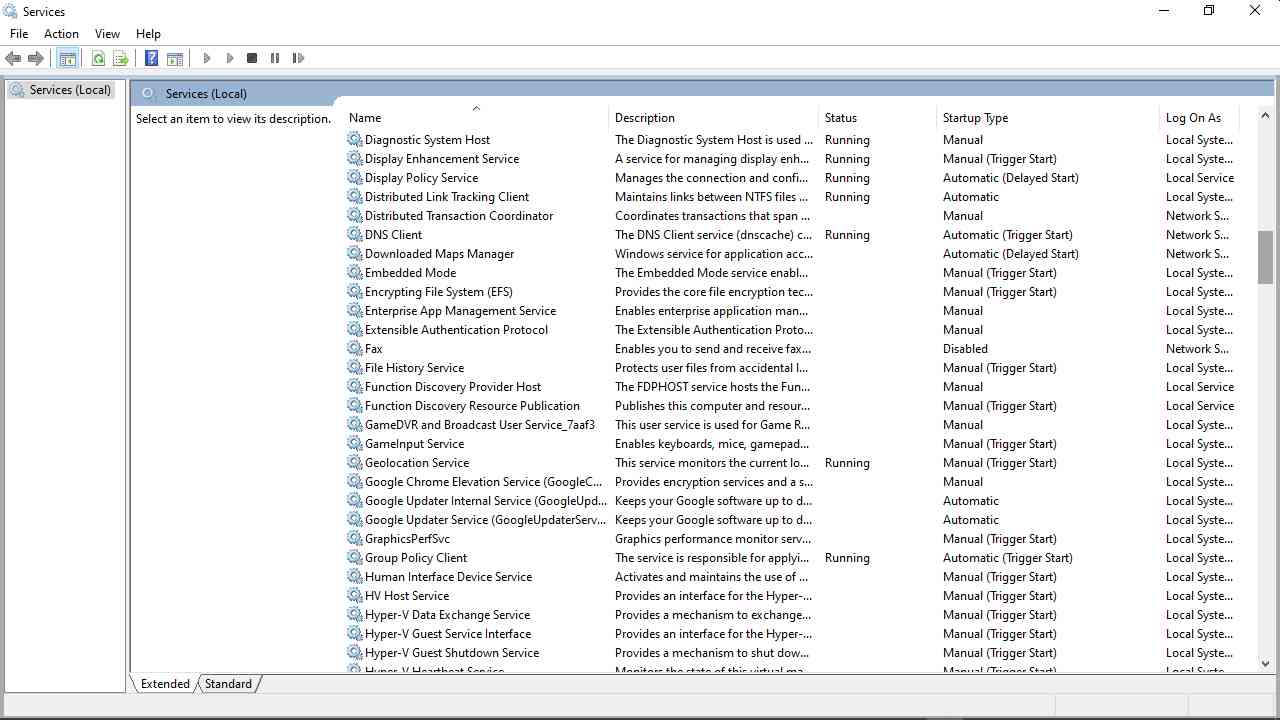The image size is (1280, 720).
Task: Click the Refresh toolbar icon
Action: 98,58
